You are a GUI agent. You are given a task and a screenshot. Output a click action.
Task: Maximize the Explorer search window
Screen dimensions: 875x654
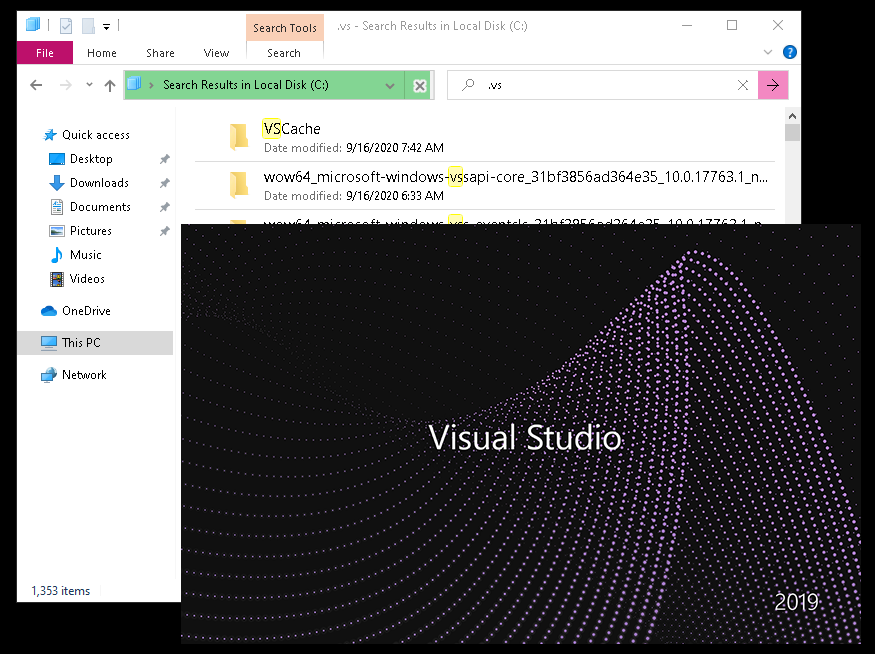(x=732, y=26)
